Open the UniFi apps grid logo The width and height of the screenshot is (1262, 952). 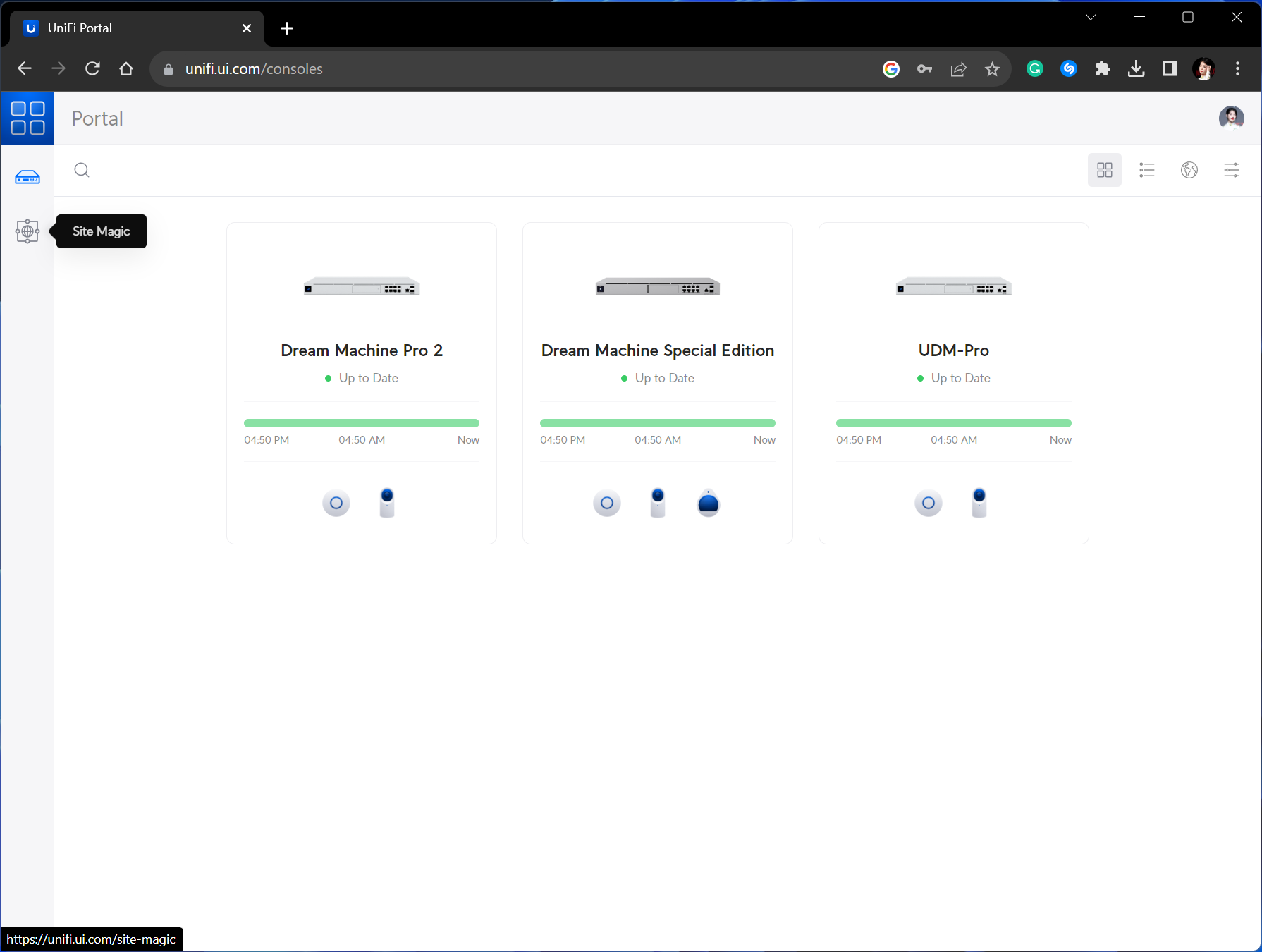tap(27, 118)
